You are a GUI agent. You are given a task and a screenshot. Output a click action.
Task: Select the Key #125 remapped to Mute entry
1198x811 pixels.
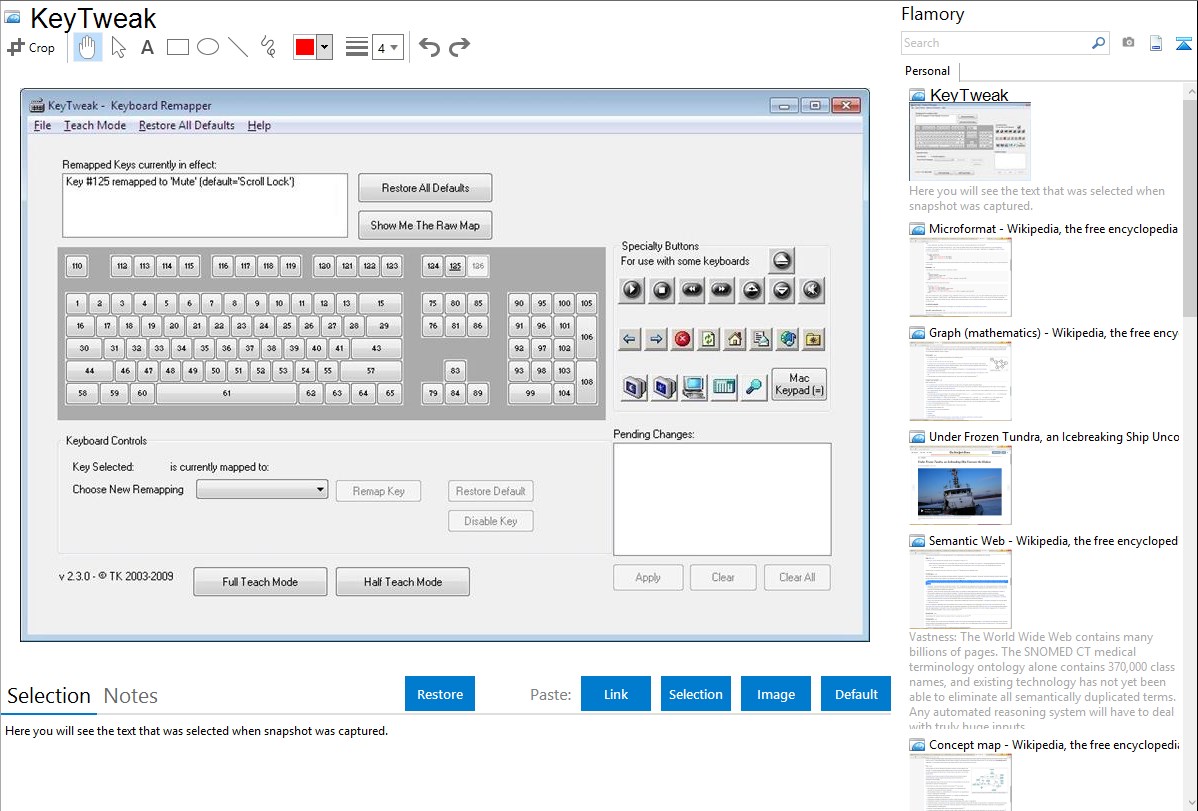tap(180, 182)
